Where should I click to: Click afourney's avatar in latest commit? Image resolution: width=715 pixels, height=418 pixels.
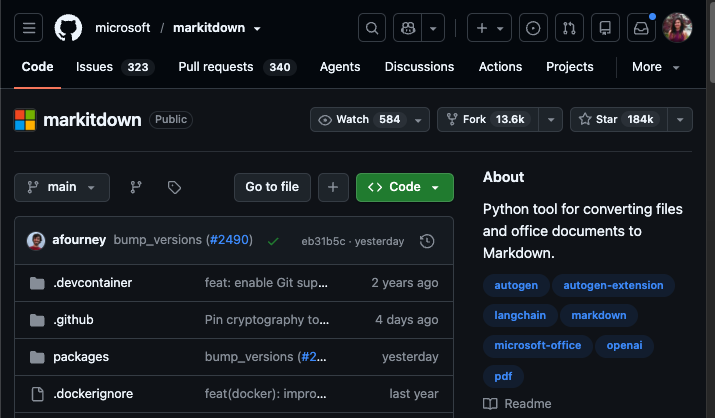(36, 241)
